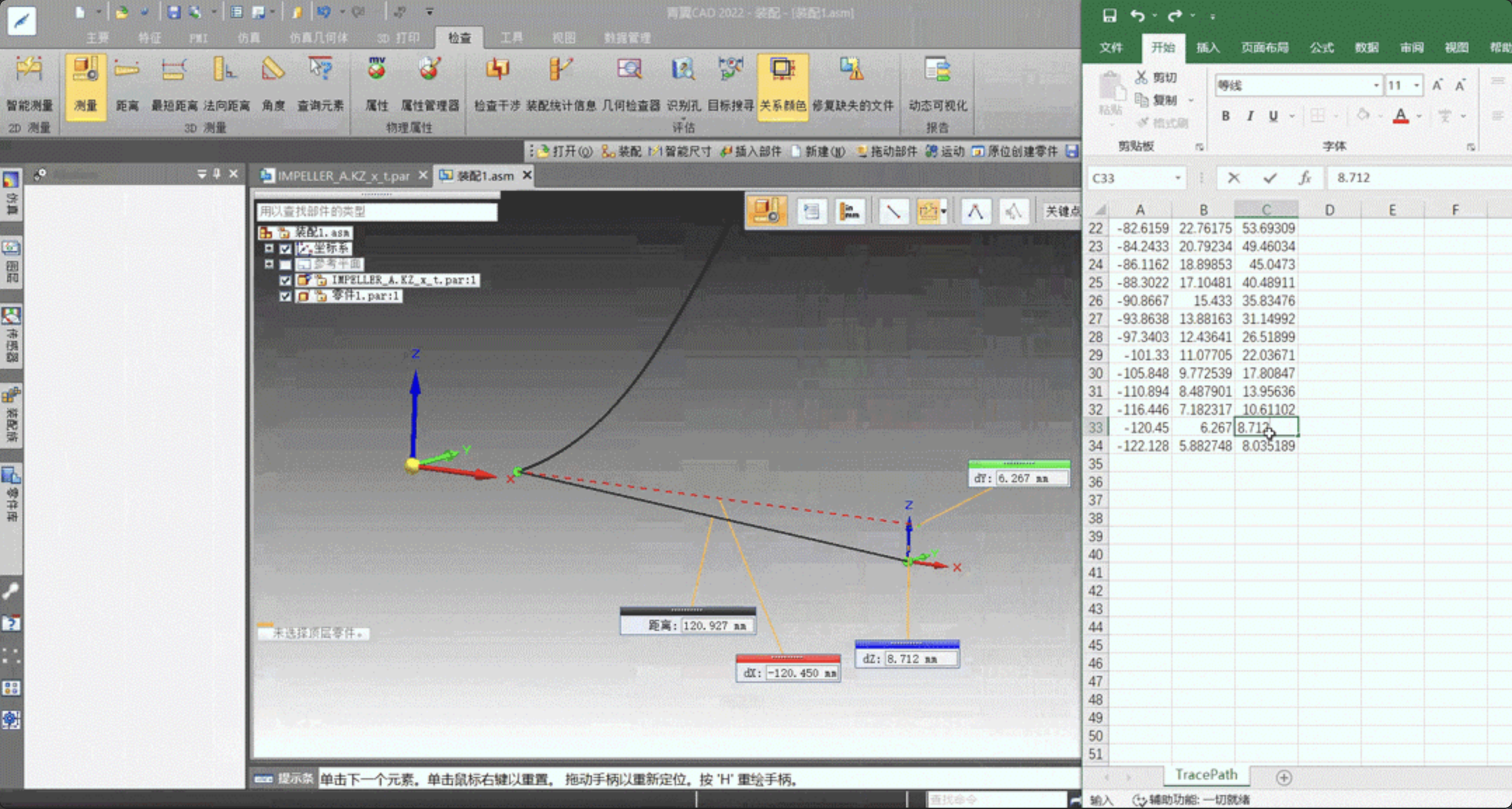Activate the highlighted Measure tool
The image size is (1512, 809).
86,86
